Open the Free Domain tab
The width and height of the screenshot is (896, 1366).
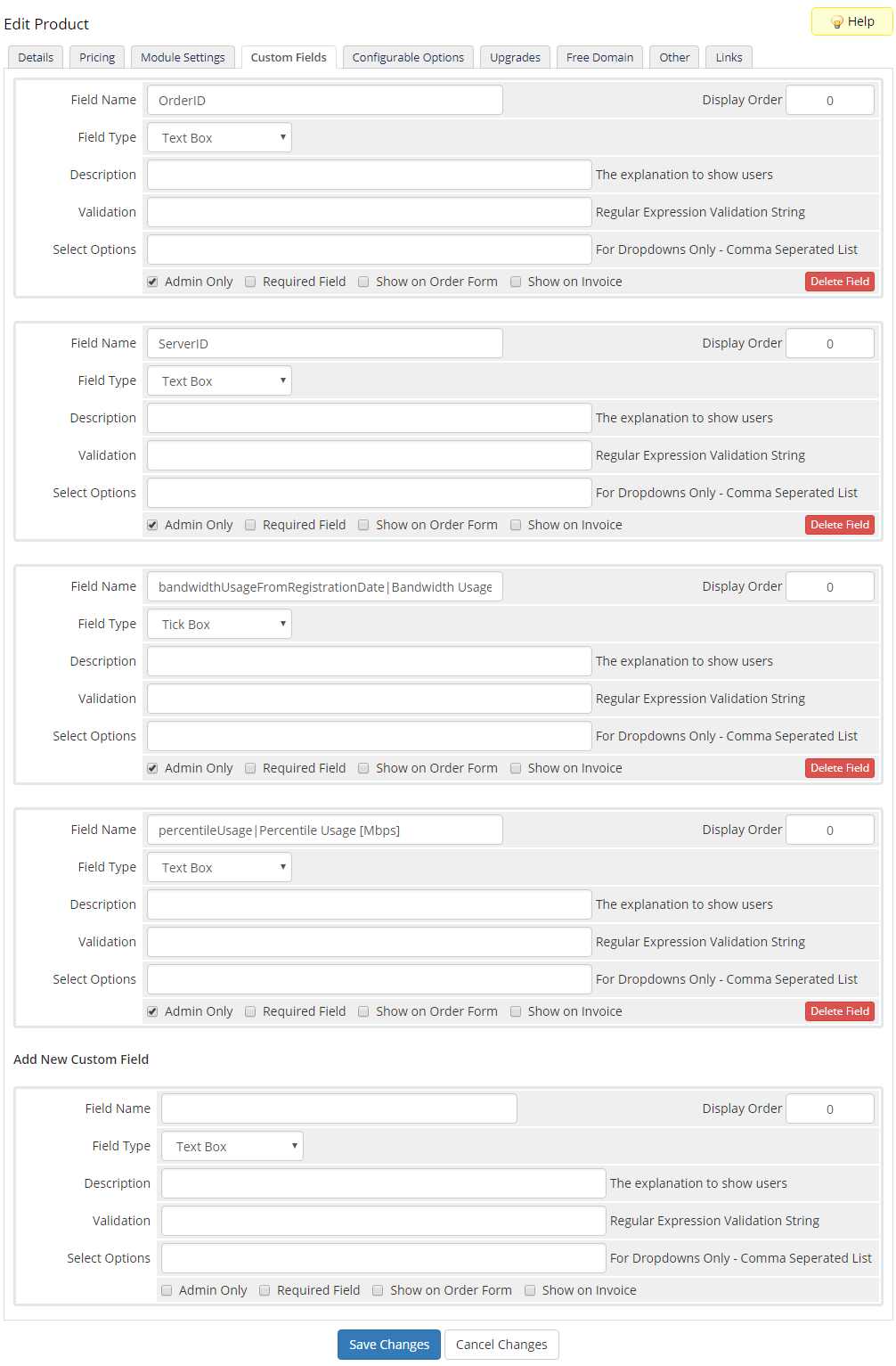click(599, 57)
